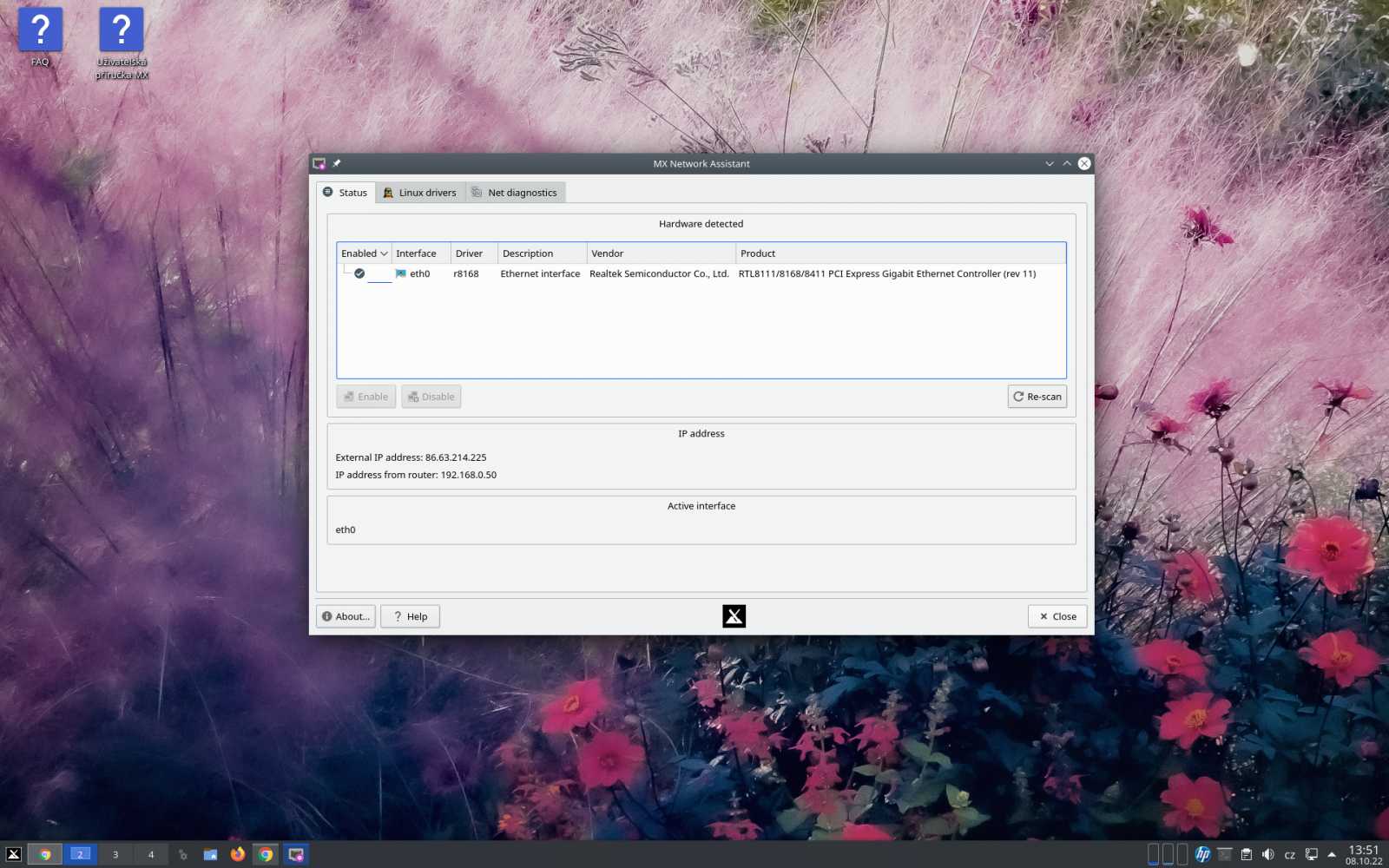Open the HP tray icon
1389x868 pixels.
point(1202,854)
